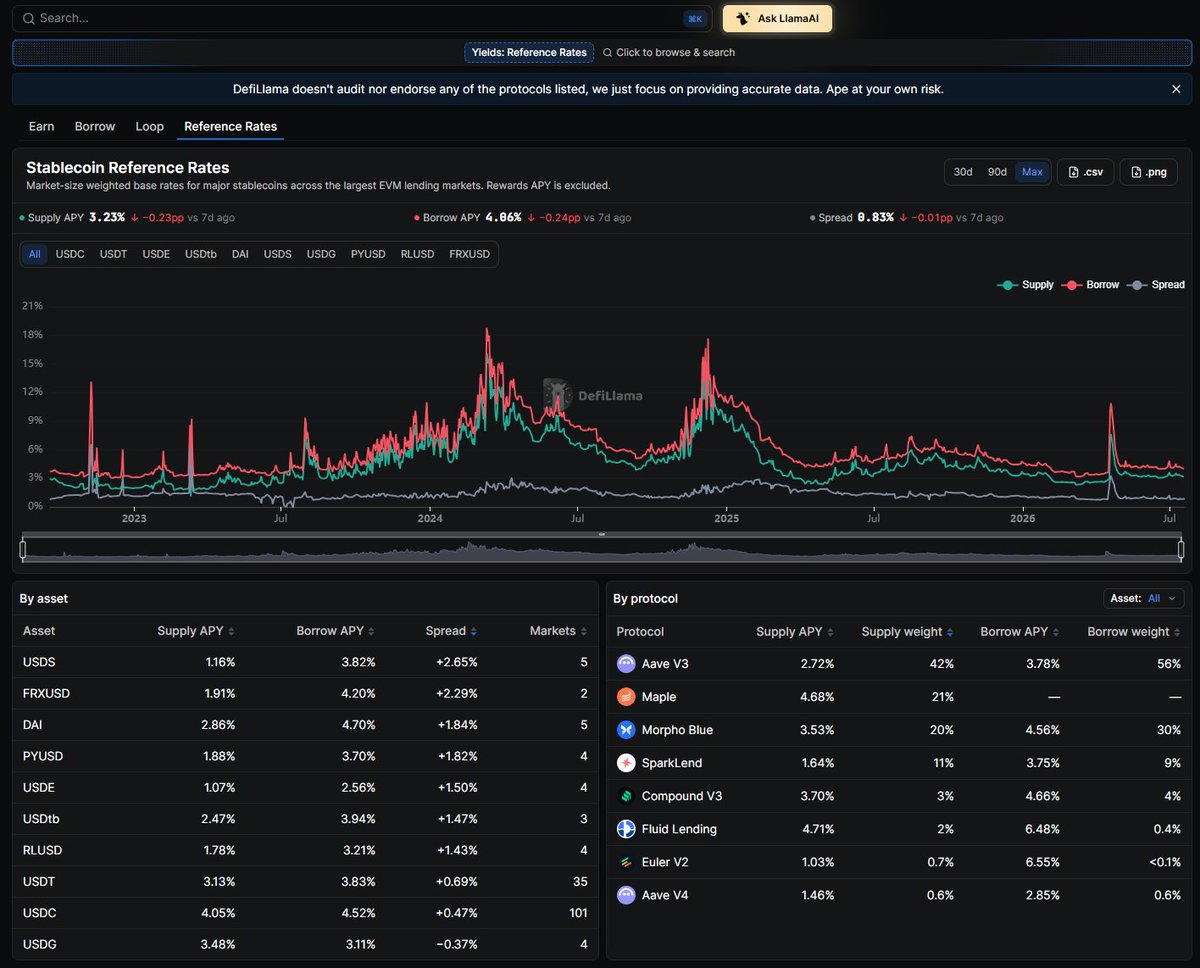Click the Euler V2 protocol icon
The width and height of the screenshot is (1200, 968).
click(626, 862)
